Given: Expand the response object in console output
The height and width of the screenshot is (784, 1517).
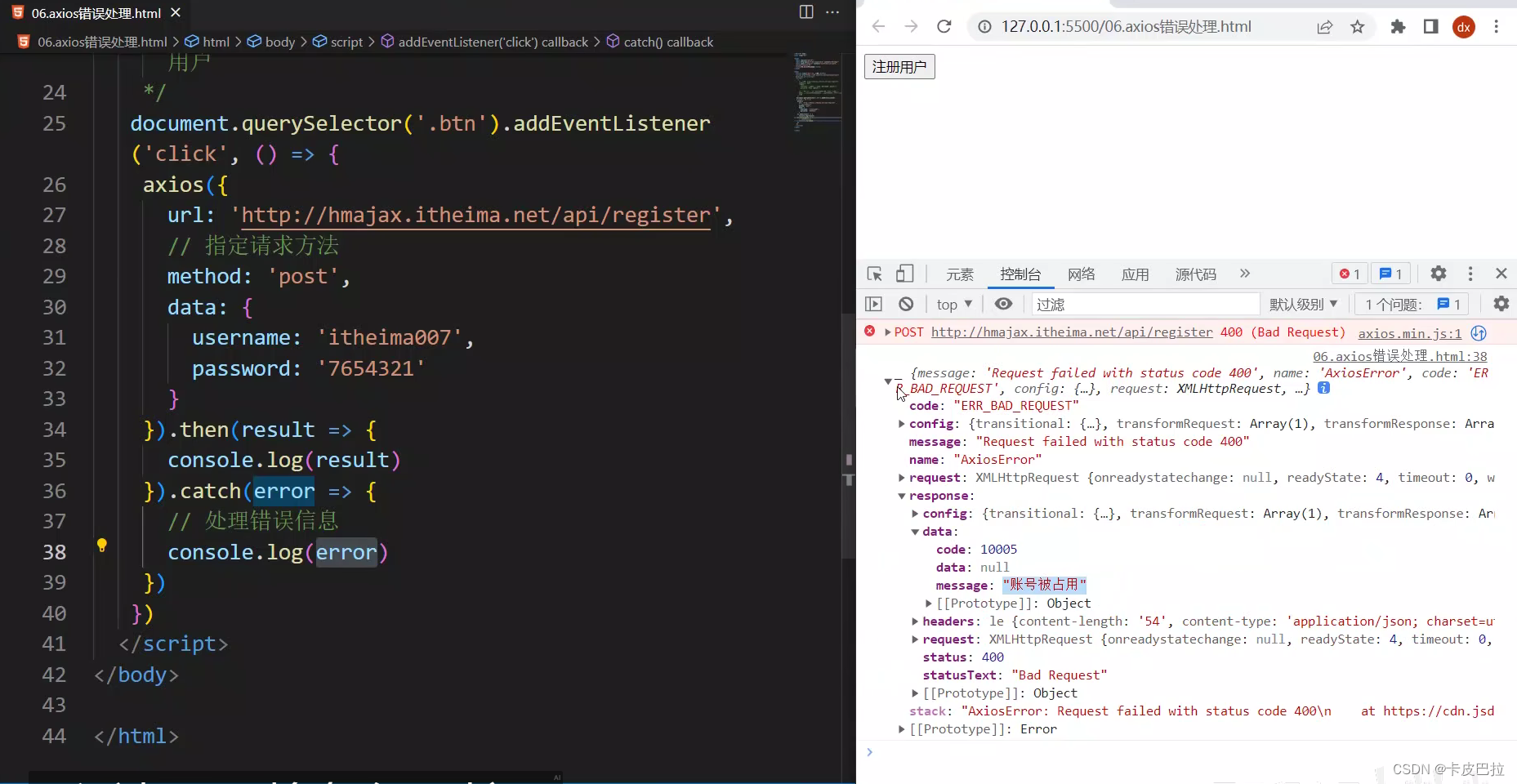Looking at the screenshot, I should pos(902,496).
